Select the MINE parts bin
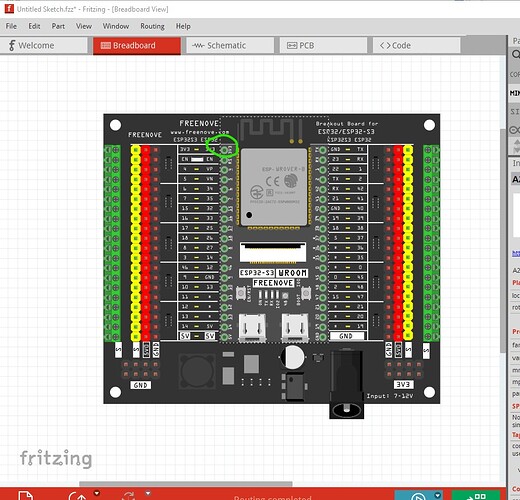The width and height of the screenshot is (520, 500). tap(515, 93)
